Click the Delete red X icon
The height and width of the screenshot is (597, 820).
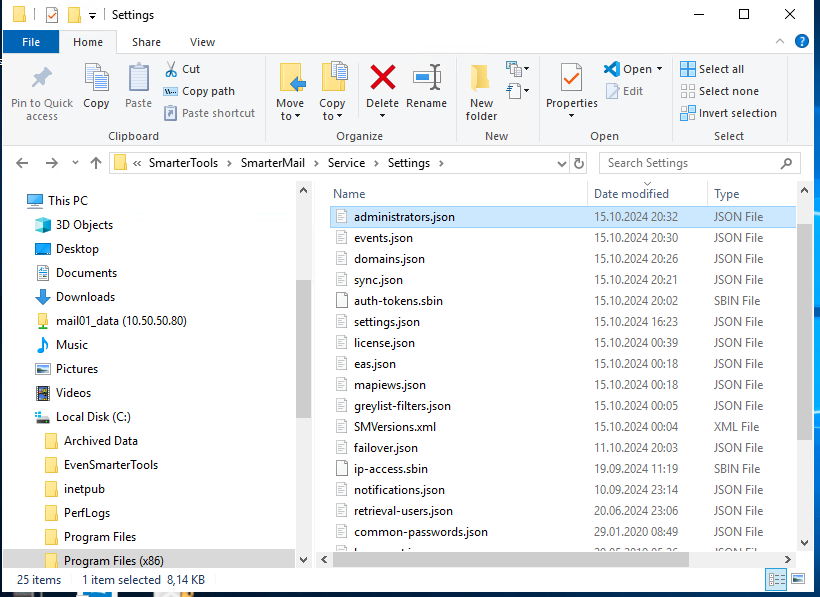point(382,79)
